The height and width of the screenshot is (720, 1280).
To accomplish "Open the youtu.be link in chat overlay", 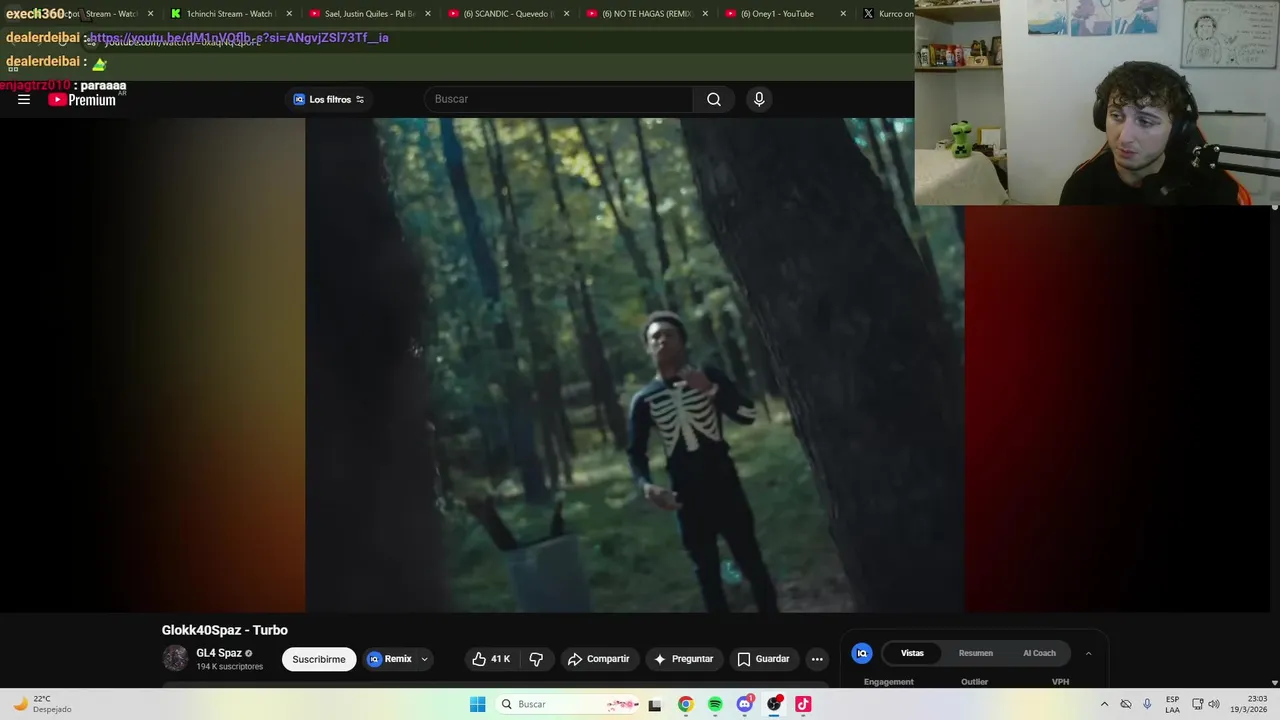I will tap(239, 38).
